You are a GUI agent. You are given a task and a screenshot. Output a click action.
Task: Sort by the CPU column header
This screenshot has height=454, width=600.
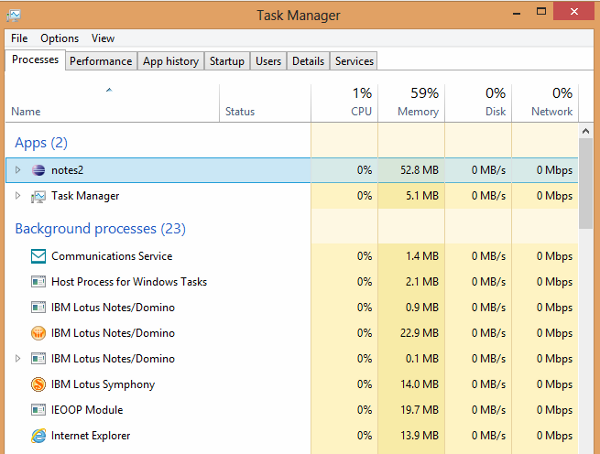(x=344, y=103)
